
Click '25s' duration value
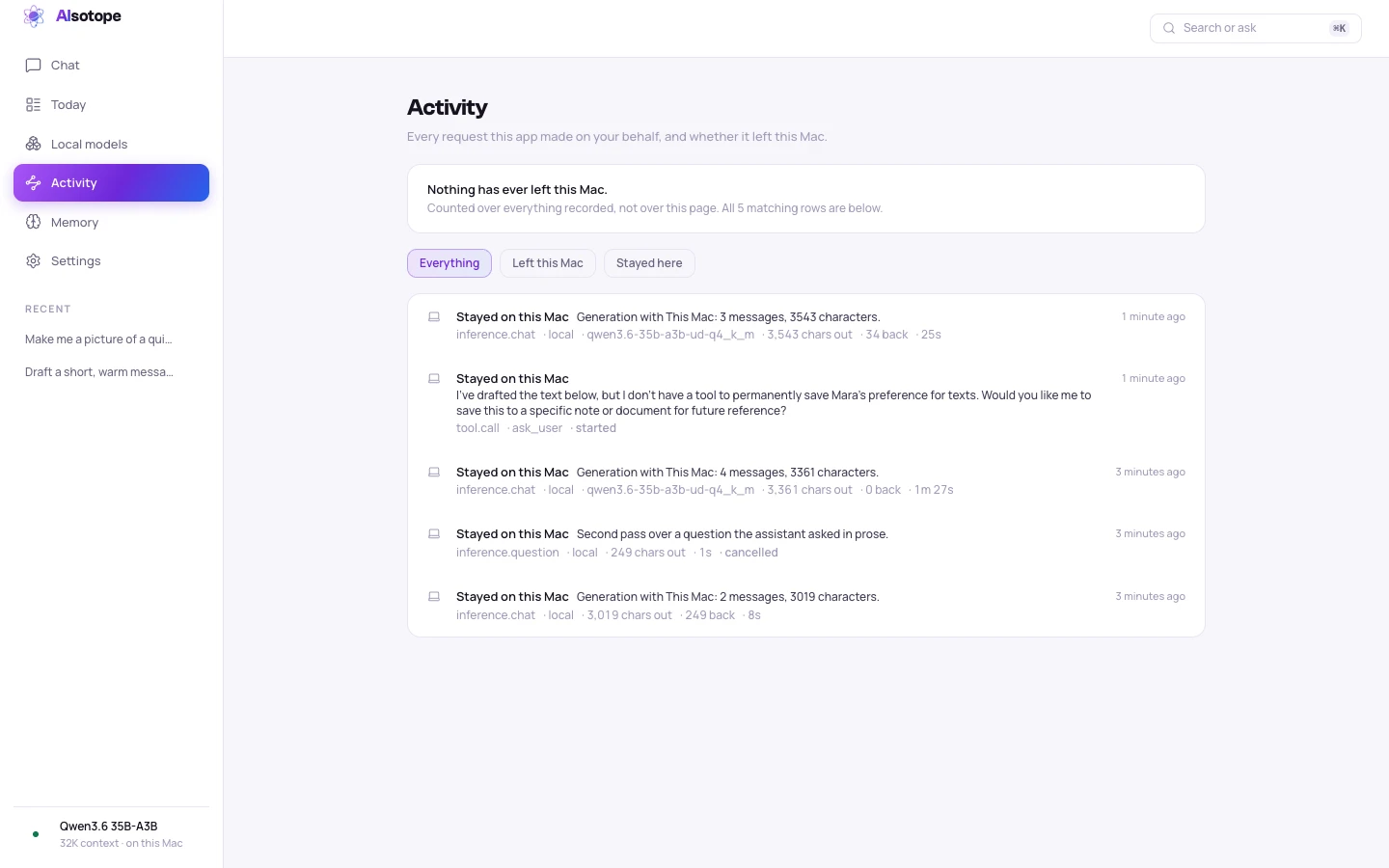[931, 335]
